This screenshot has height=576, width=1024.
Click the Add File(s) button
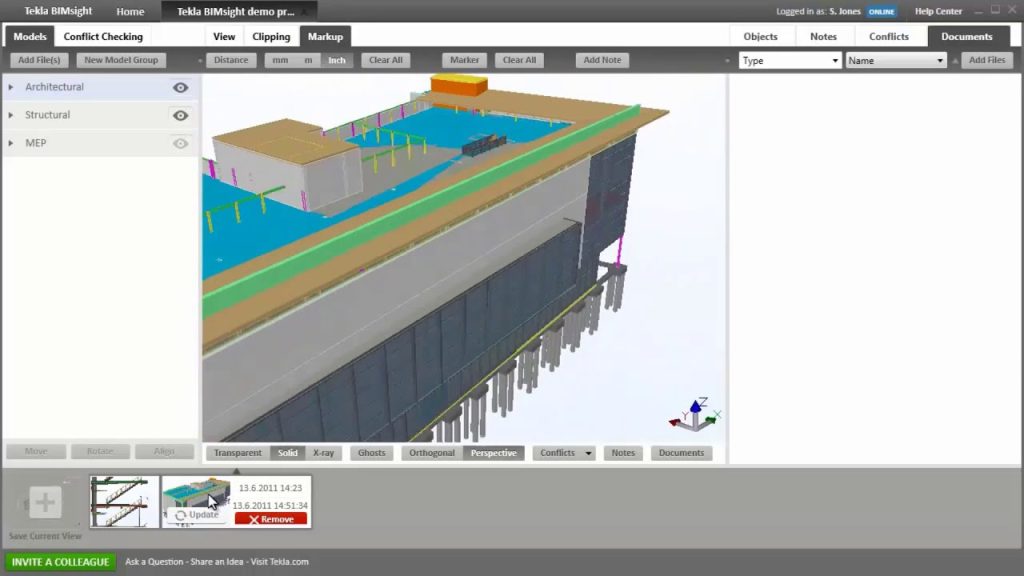point(38,59)
